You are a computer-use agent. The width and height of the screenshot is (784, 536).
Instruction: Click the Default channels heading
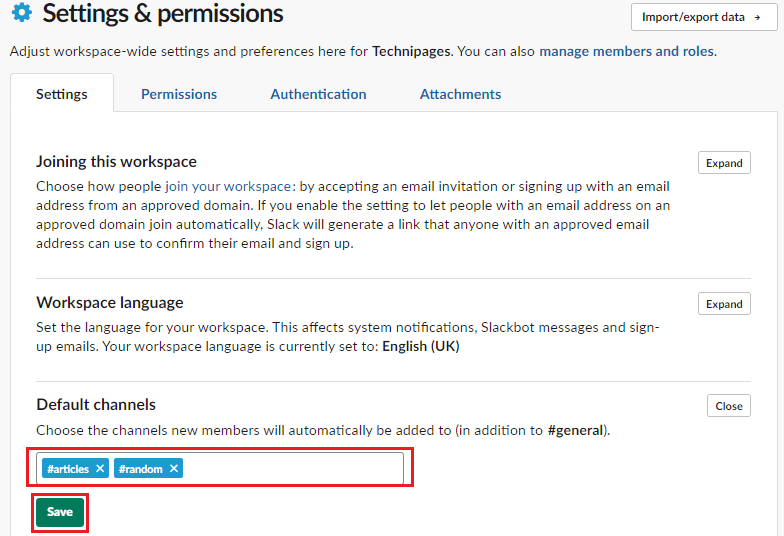(x=96, y=404)
